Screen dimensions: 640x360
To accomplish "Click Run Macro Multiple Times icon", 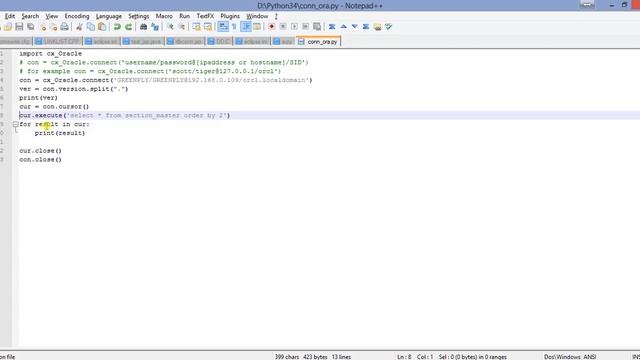I will [x=306, y=27].
